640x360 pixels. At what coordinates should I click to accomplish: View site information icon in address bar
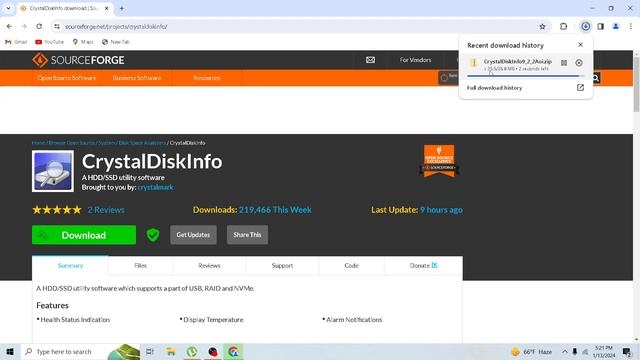tap(57, 27)
